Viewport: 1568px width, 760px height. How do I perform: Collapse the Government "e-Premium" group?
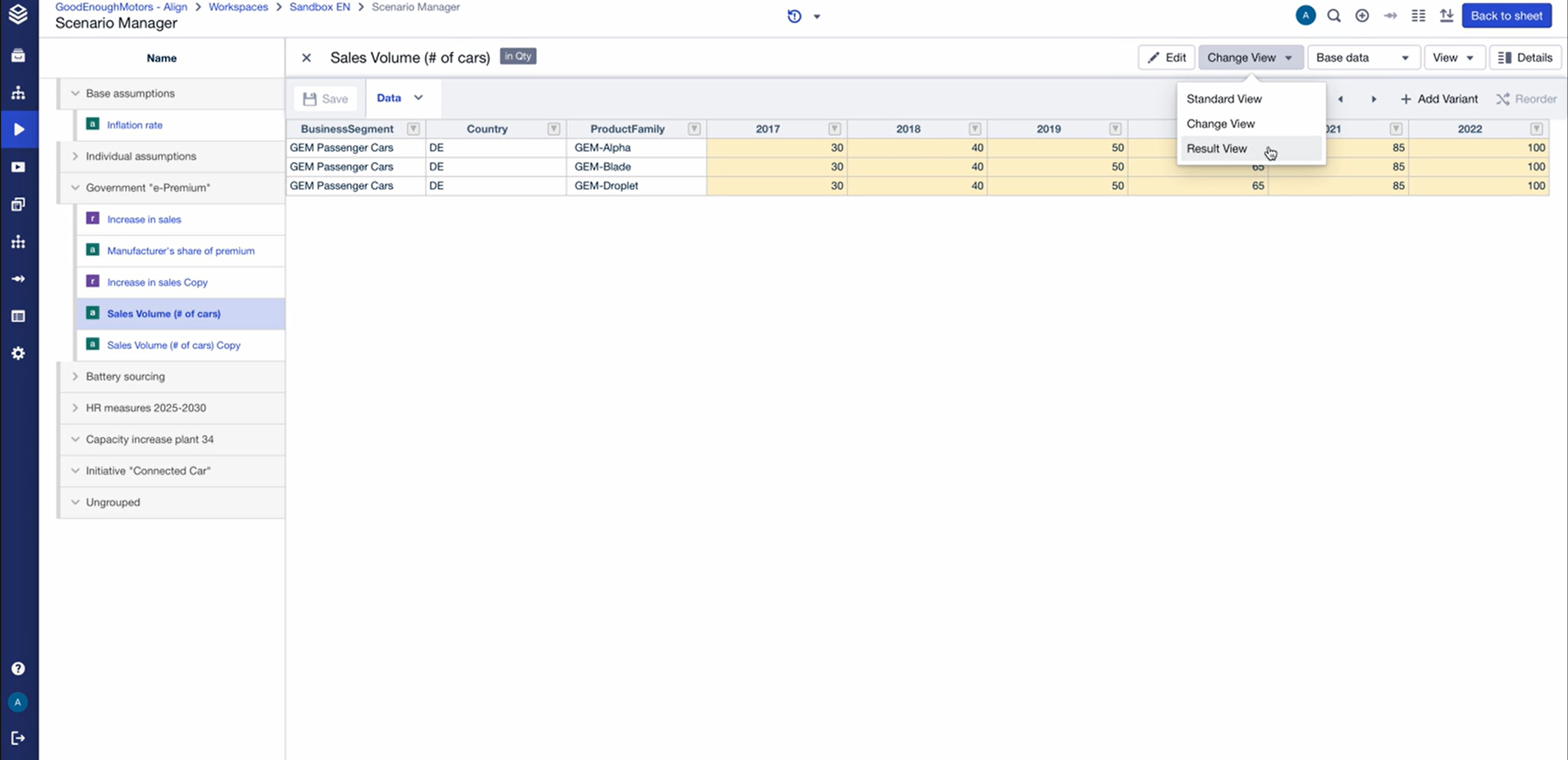(x=75, y=188)
